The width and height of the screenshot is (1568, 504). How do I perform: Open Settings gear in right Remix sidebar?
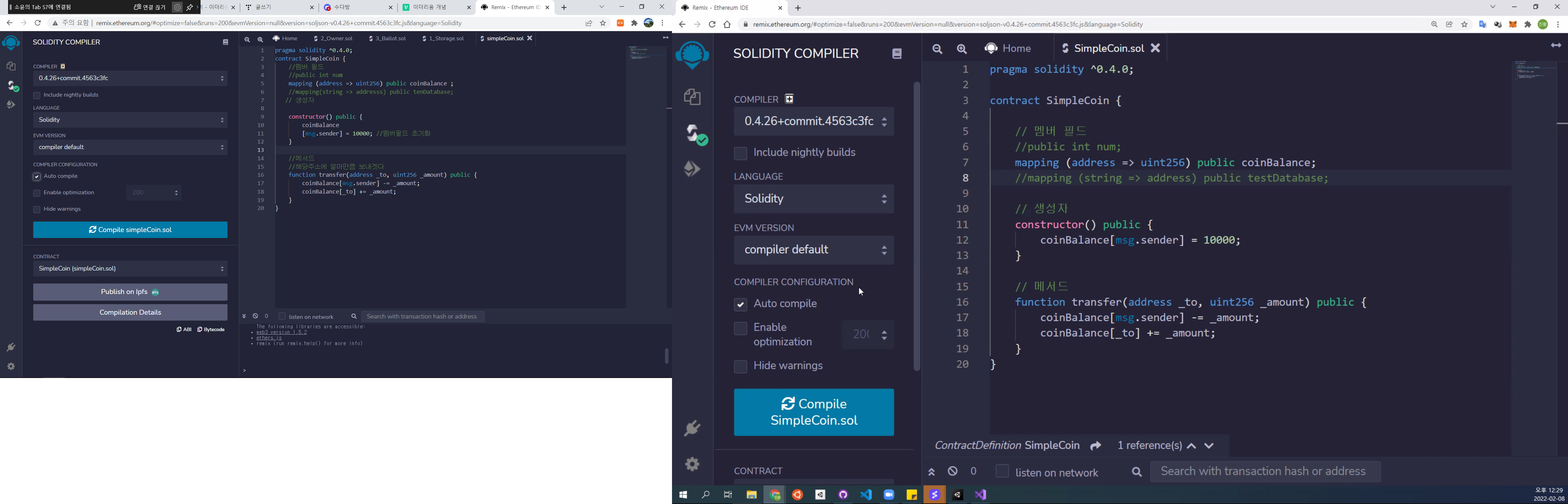tap(692, 464)
